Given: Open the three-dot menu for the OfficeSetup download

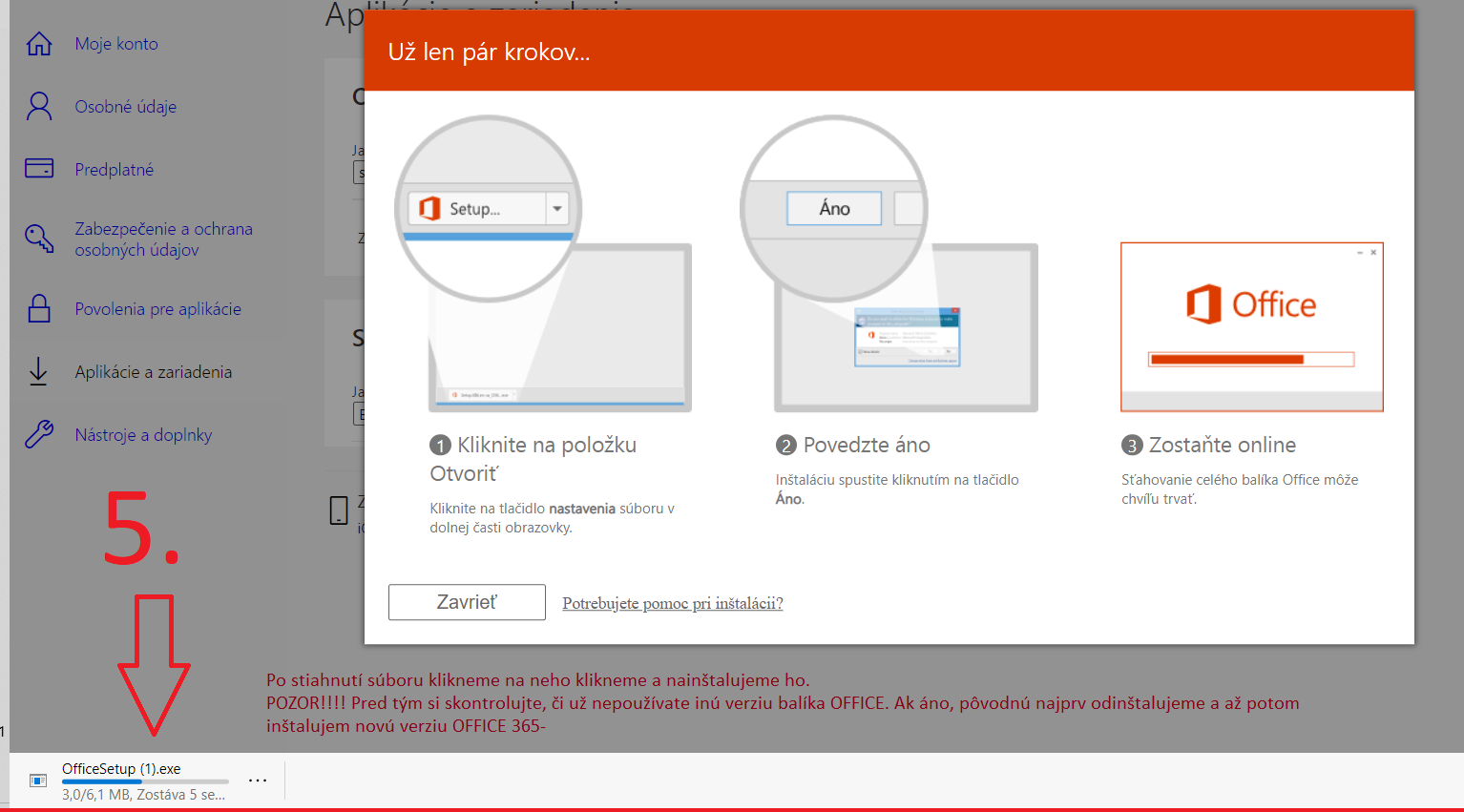Looking at the screenshot, I should (x=258, y=781).
